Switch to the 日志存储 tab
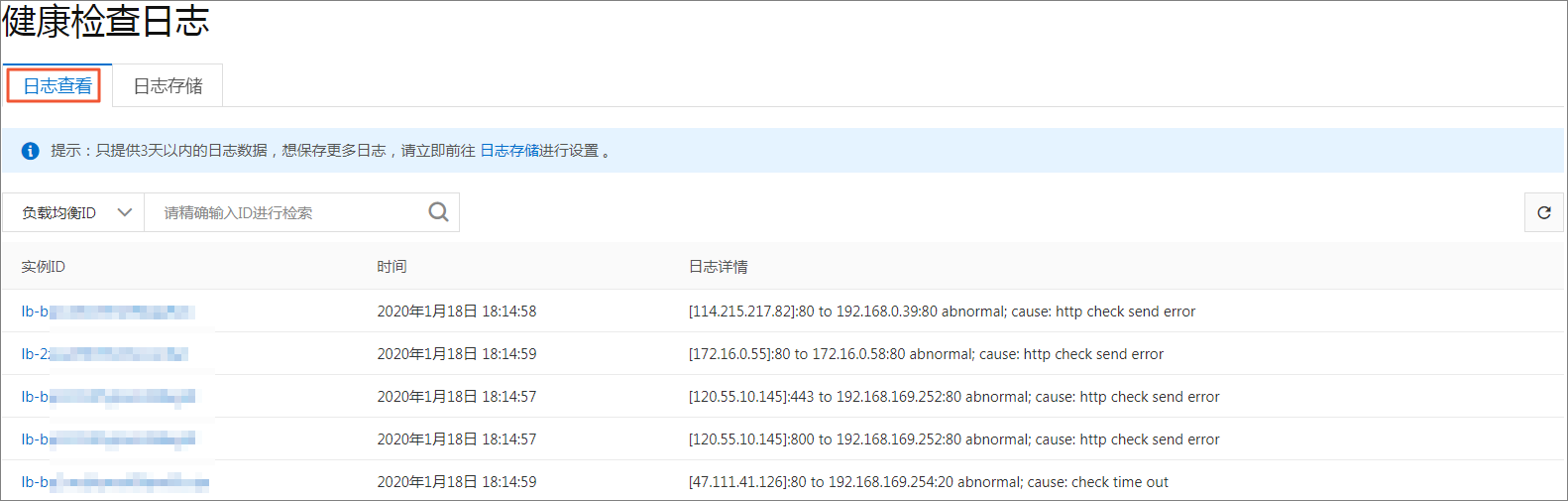 [x=168, y=86]
